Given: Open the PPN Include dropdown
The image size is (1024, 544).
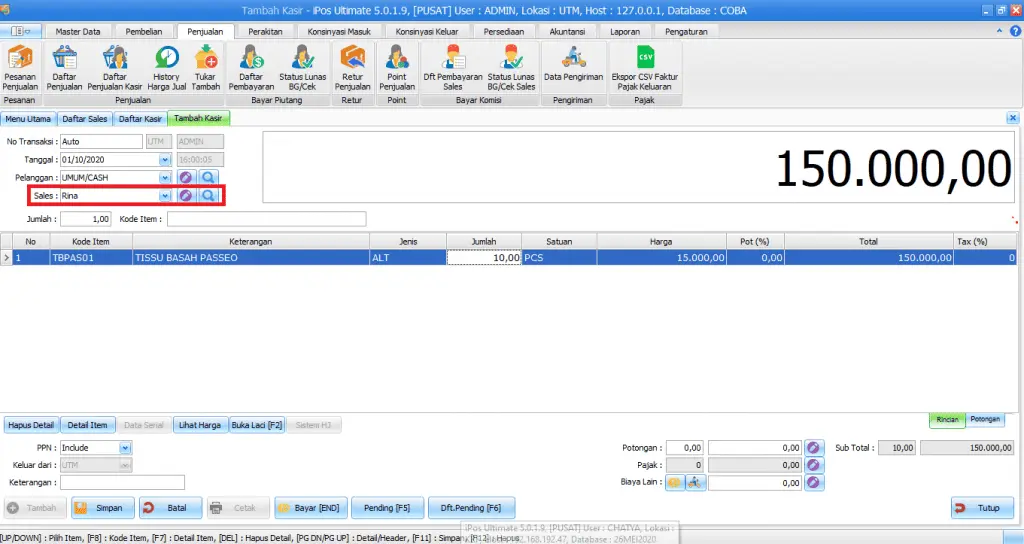Looking at the screenshot, I should pos(125,448).
